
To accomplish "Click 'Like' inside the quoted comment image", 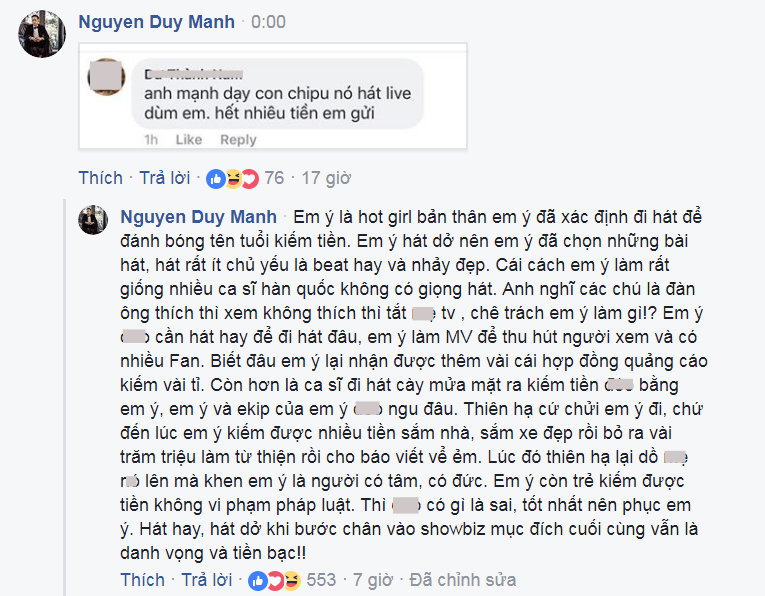I will (188, 139).
